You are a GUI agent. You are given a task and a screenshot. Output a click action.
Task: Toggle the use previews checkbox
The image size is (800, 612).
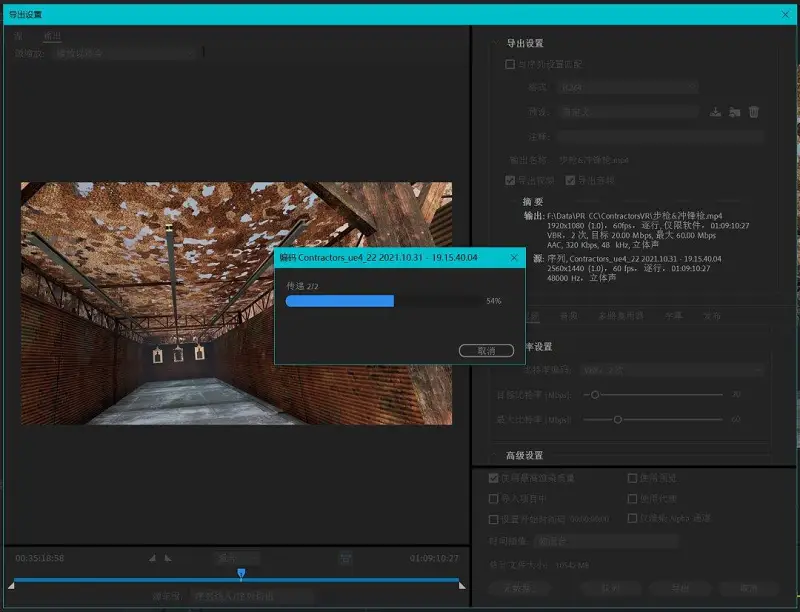pos(632,478)
